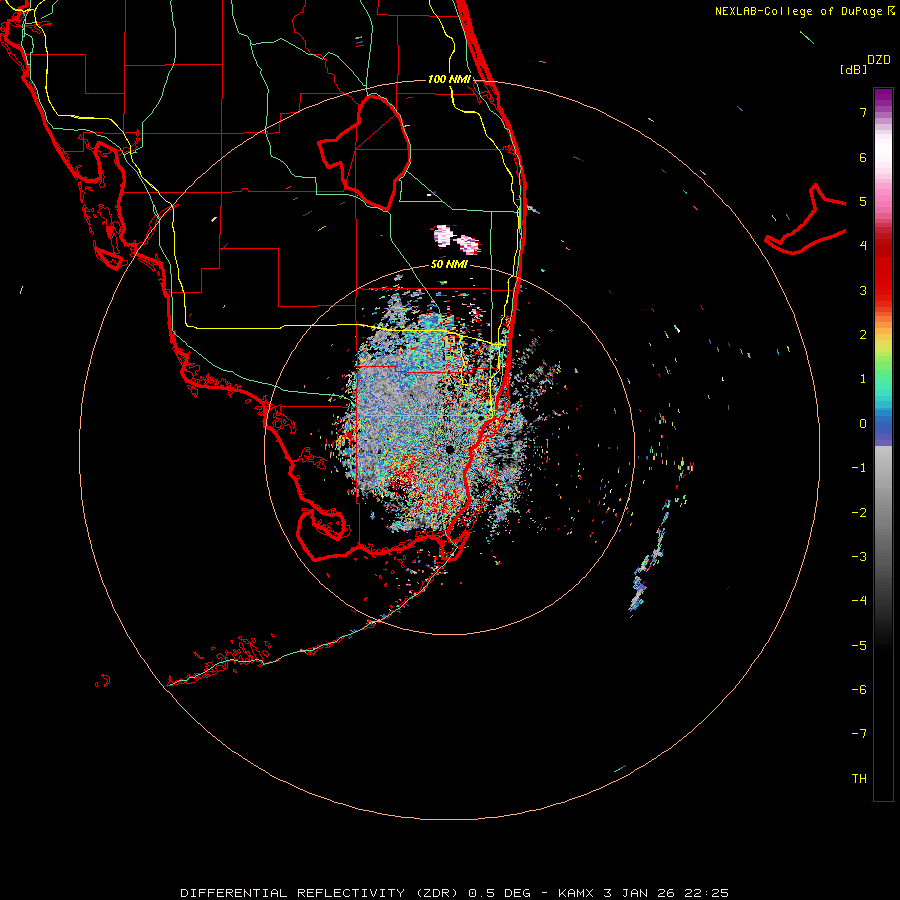Click the scale value 6 on colorbar

(863, 157)
